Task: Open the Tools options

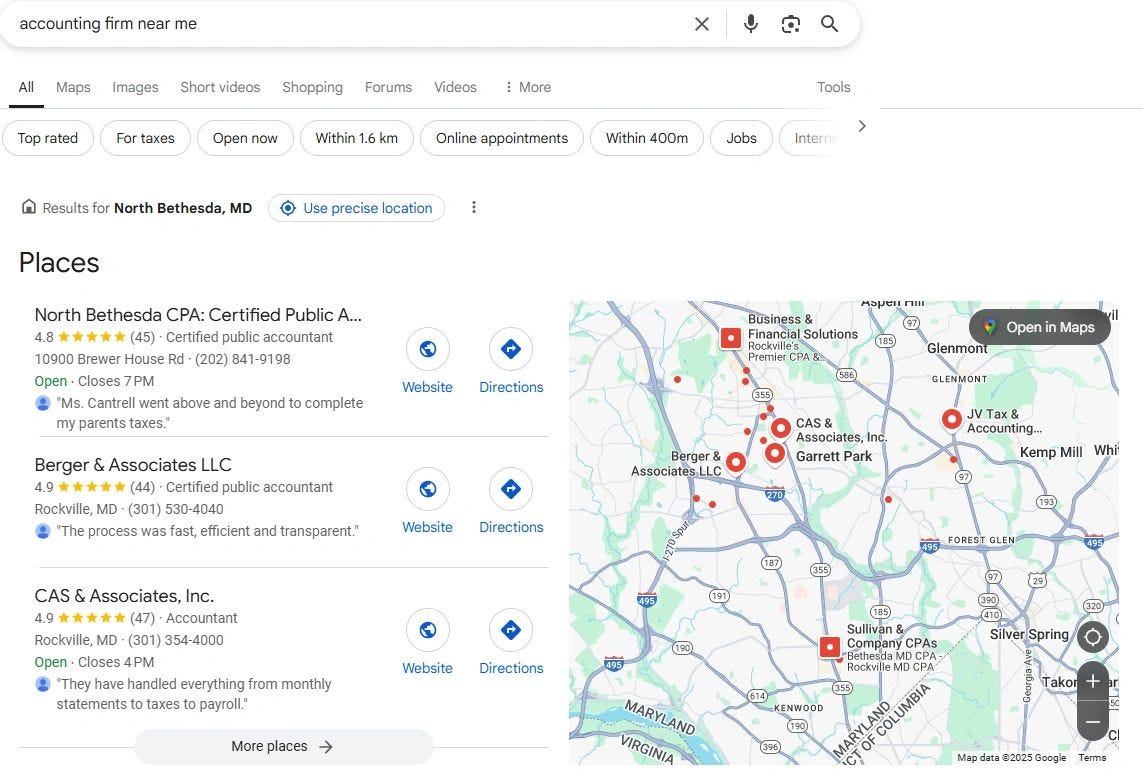Action: click(833, 87)
